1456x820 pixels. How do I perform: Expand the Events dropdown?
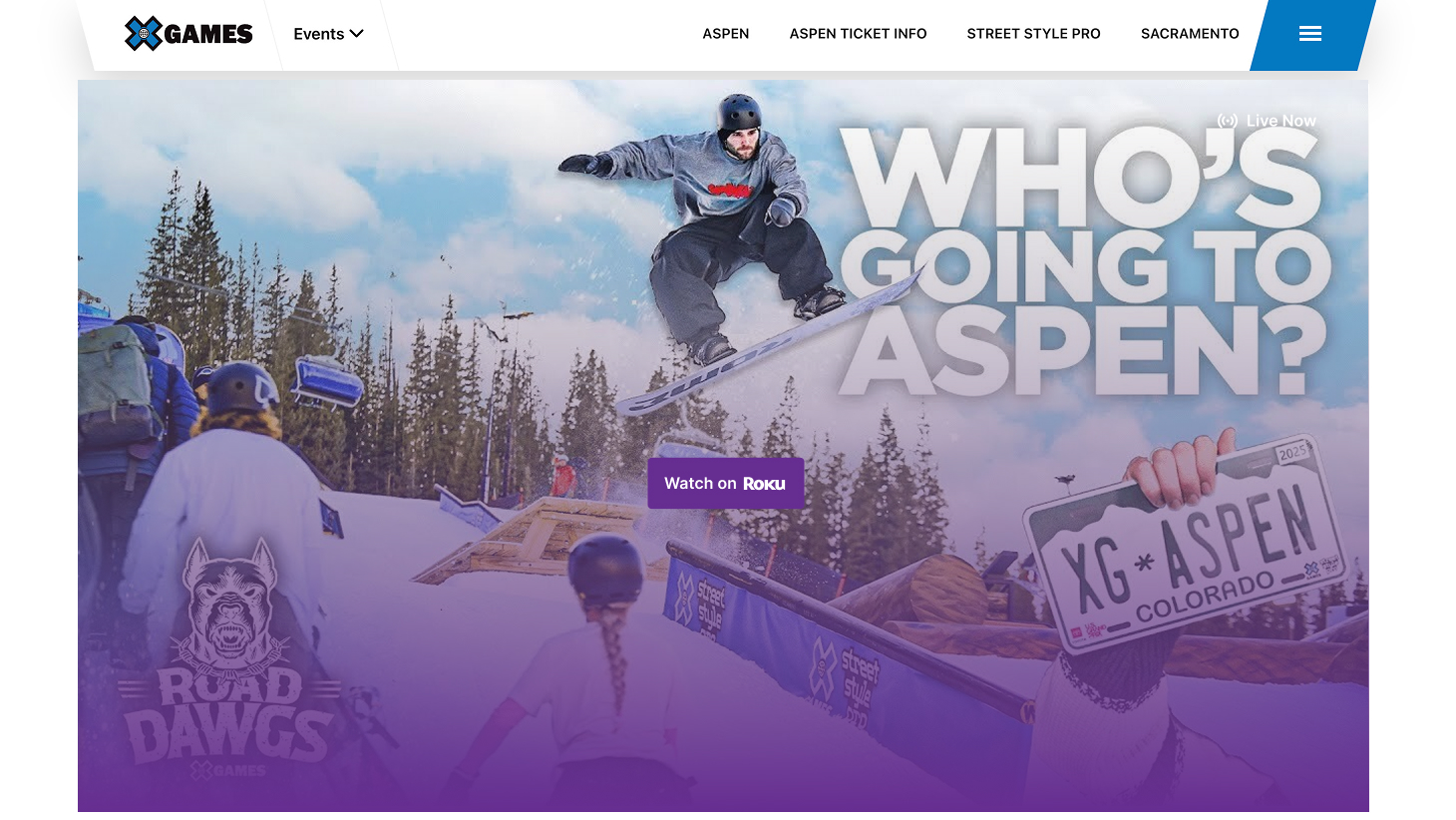point(328,34)
